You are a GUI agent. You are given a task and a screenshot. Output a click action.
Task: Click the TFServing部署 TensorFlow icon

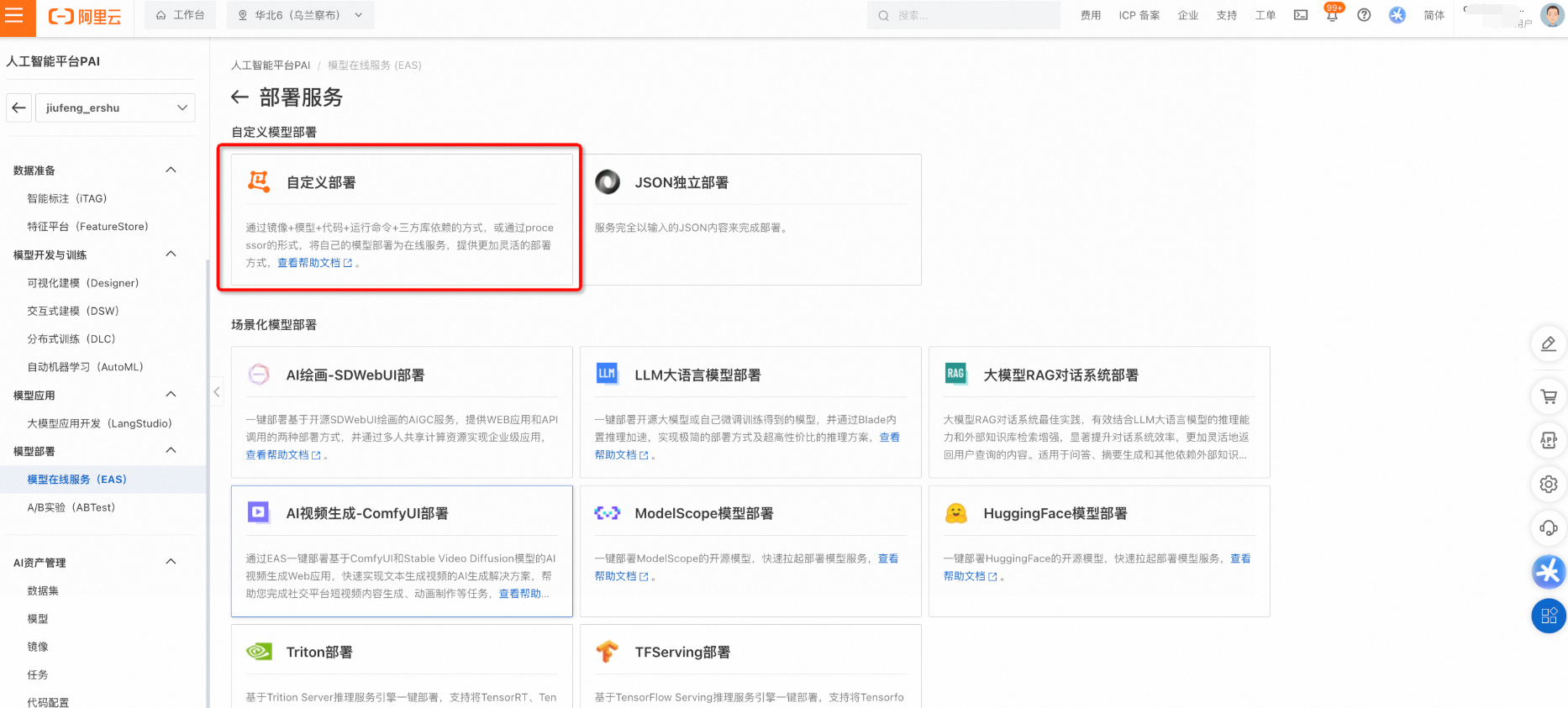tap(607, 652)
